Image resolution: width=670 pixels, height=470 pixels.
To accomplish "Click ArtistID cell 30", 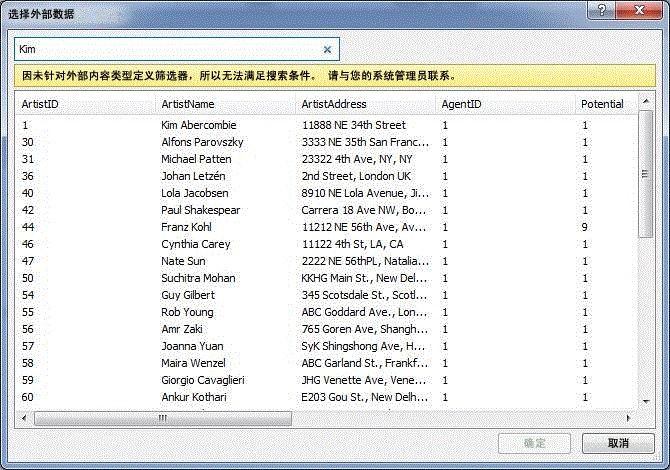I will (x=27, y=142).
